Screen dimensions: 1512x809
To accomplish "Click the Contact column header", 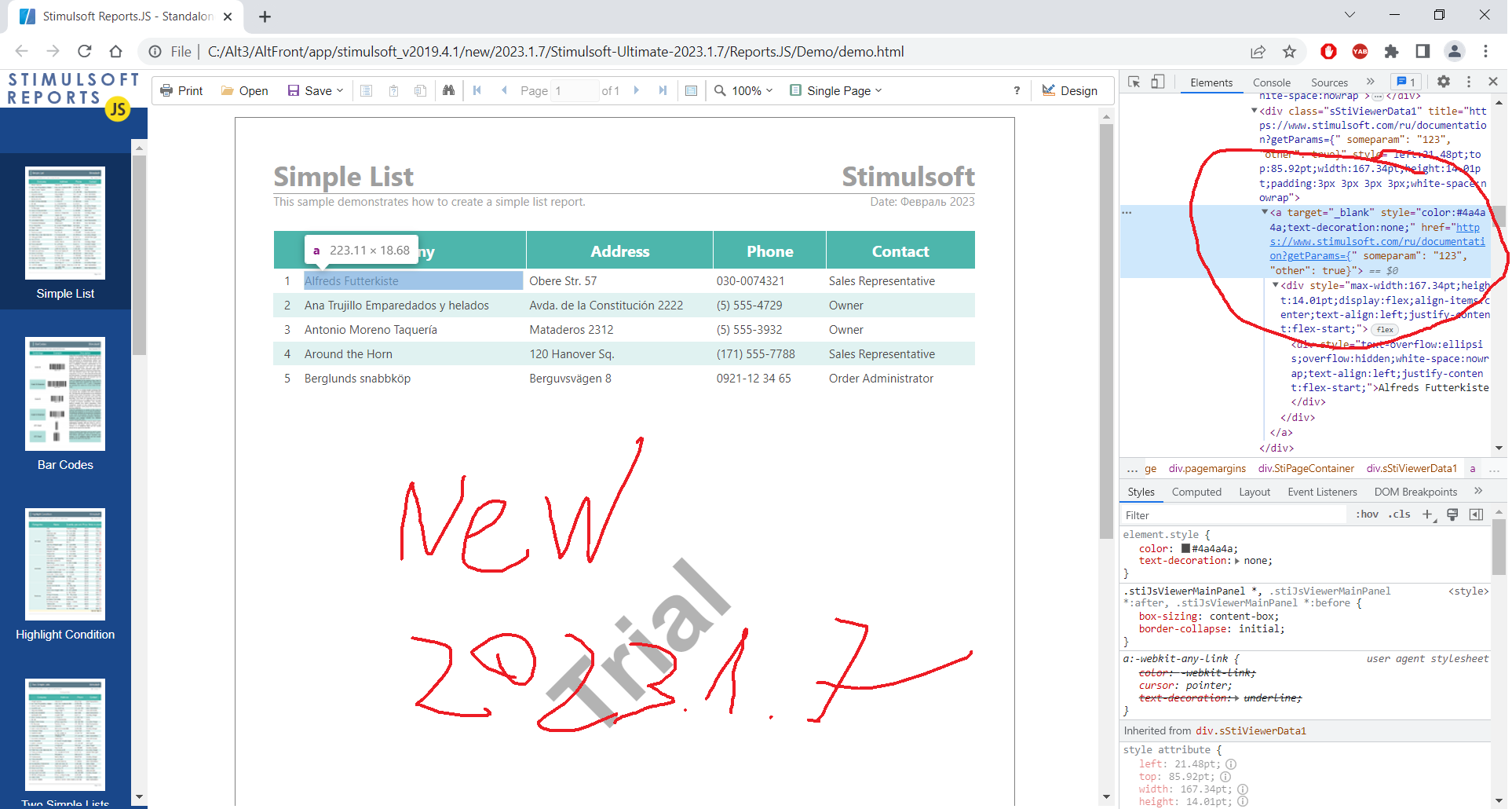I will [900, 251].
